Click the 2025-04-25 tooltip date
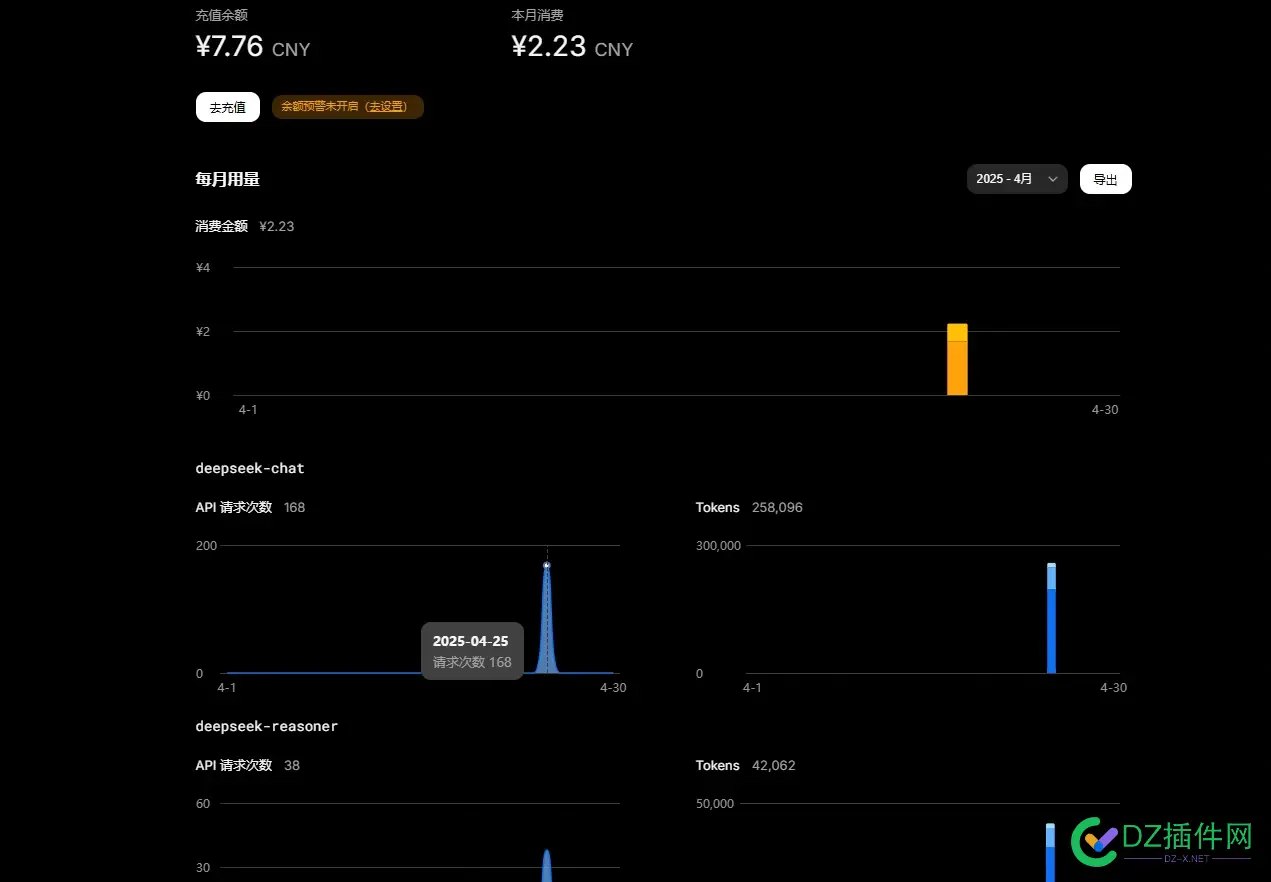The width and height of the screenshot is (1271, 882). coord(470,641)
